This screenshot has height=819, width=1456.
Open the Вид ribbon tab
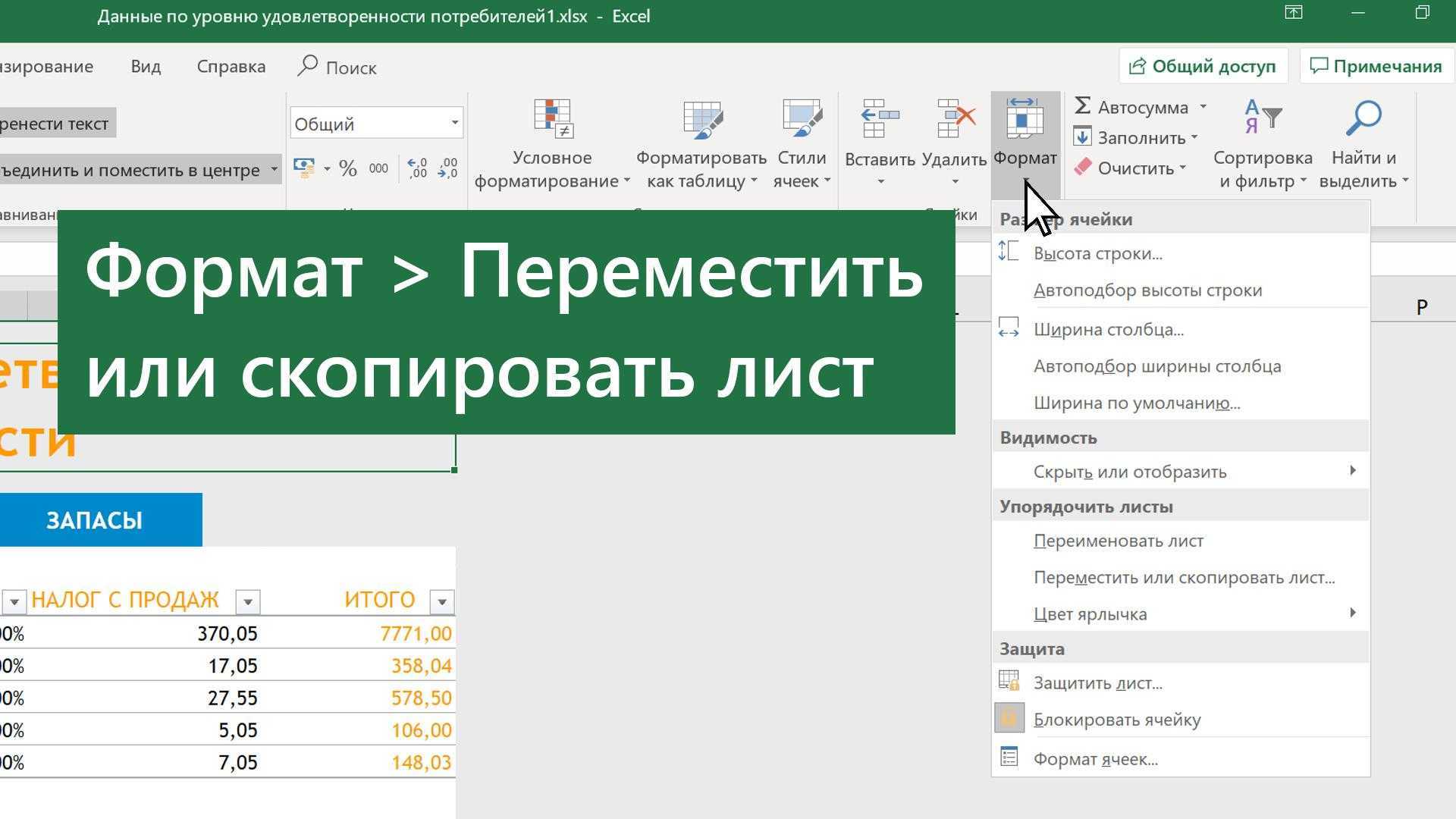point(146,67)
